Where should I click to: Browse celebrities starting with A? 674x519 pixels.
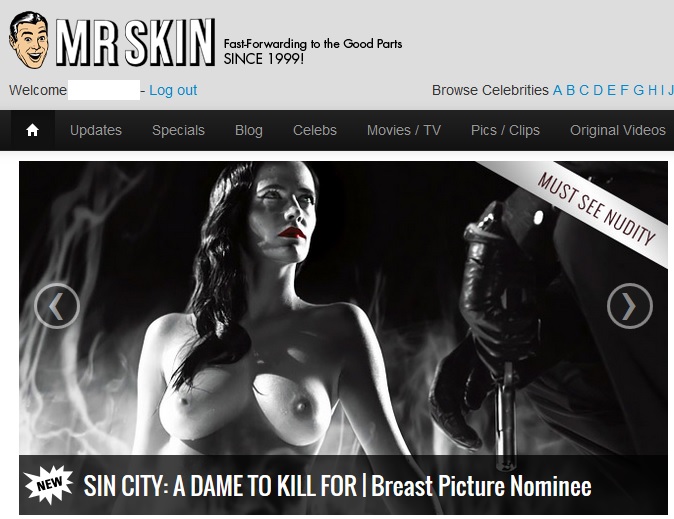(558, 90)
